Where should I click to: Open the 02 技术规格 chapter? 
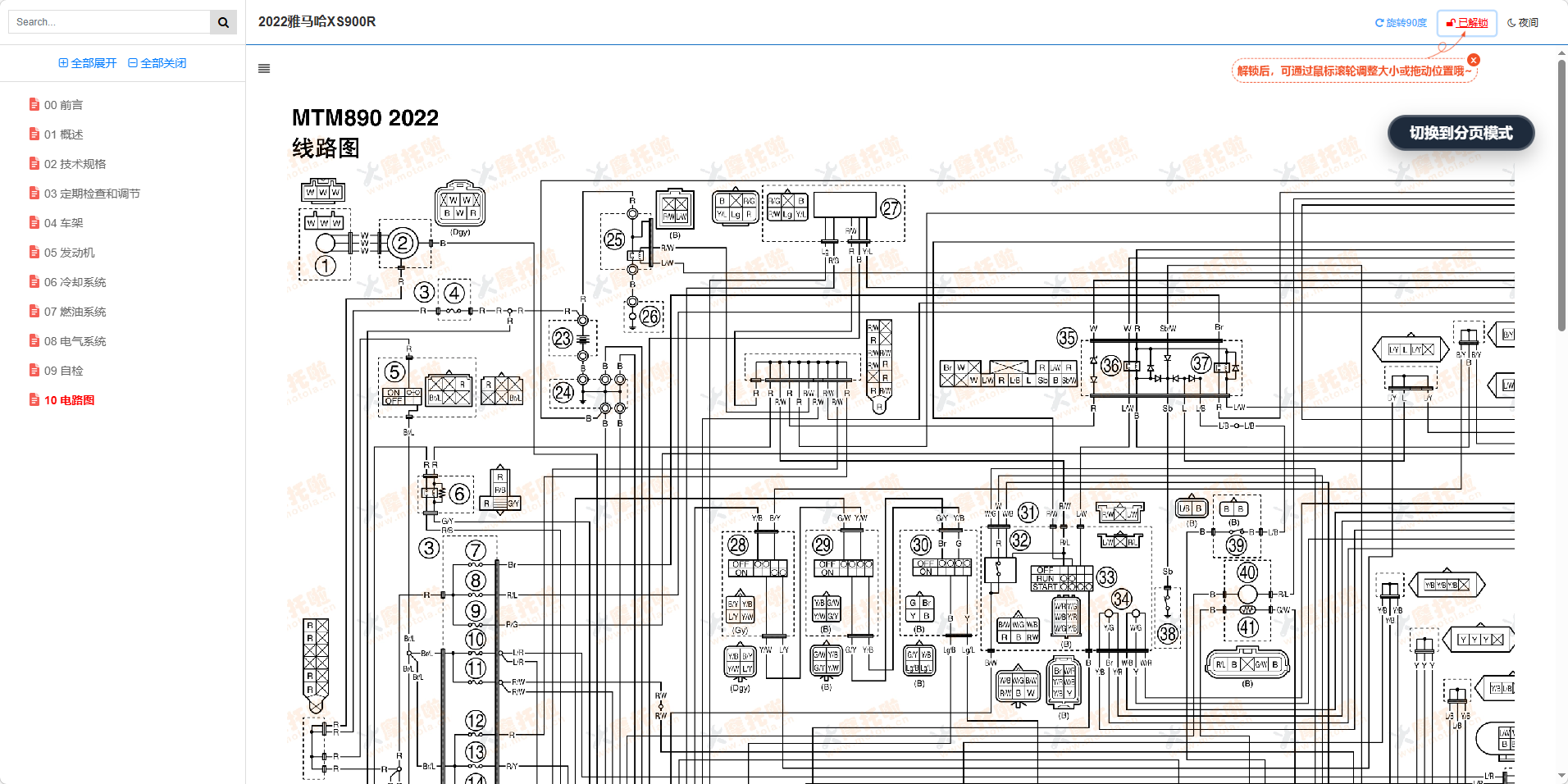pos(75,164)
